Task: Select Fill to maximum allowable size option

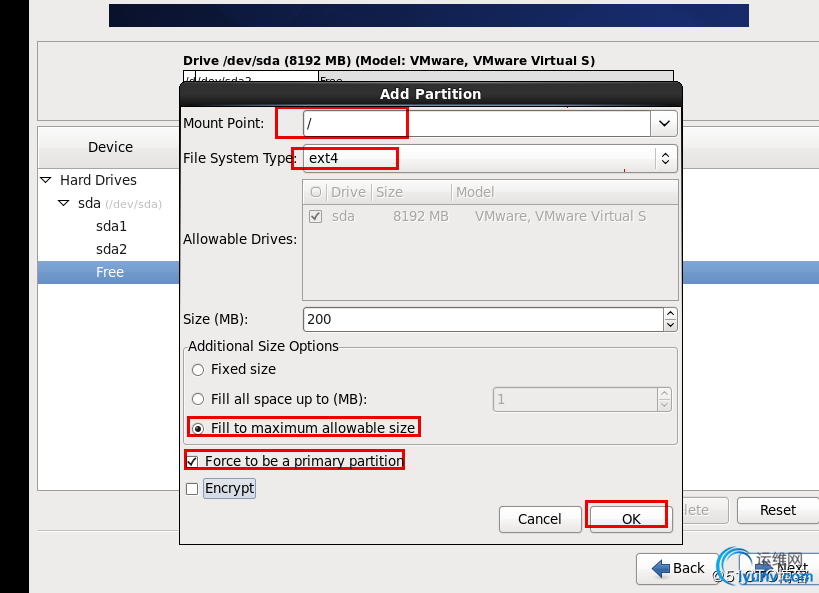Action: (197, 429)
